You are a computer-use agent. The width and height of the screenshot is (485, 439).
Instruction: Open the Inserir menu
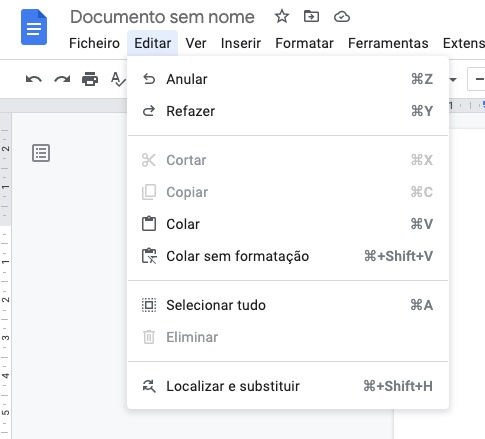241,43
